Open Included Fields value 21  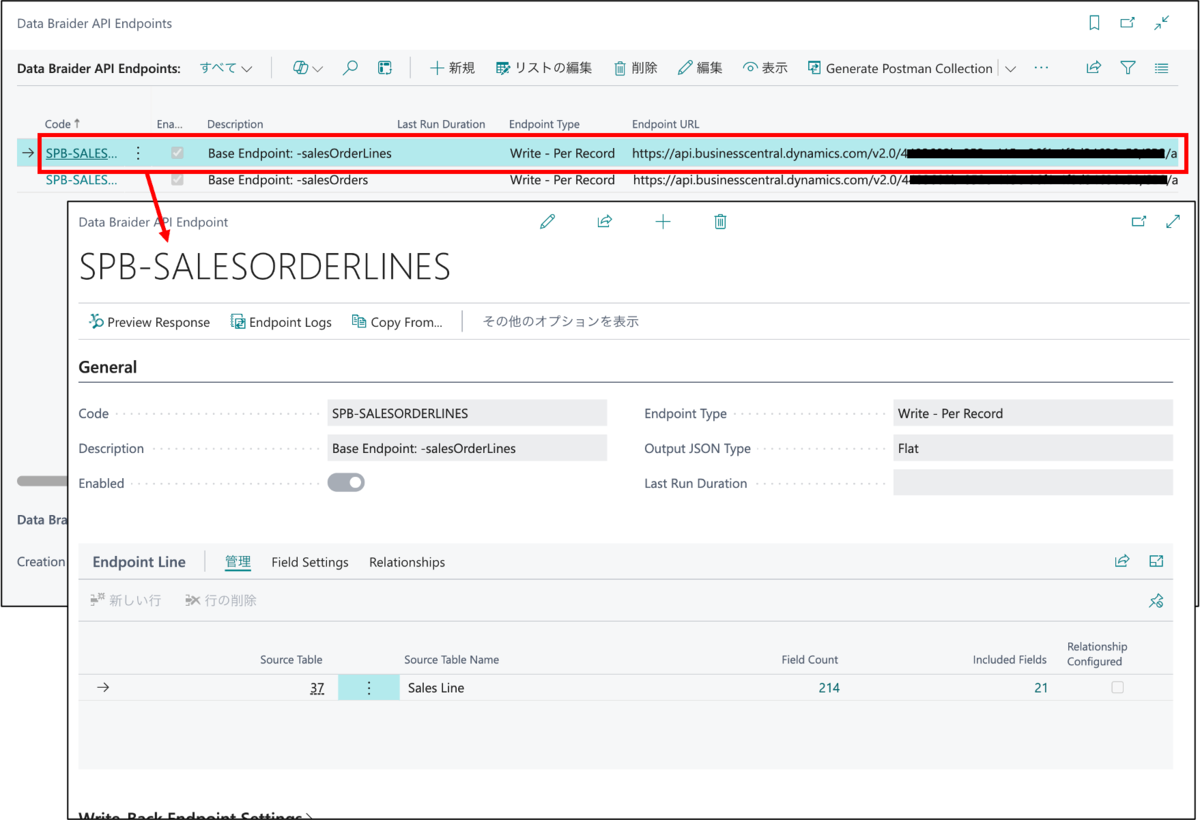click(1041, 688)
